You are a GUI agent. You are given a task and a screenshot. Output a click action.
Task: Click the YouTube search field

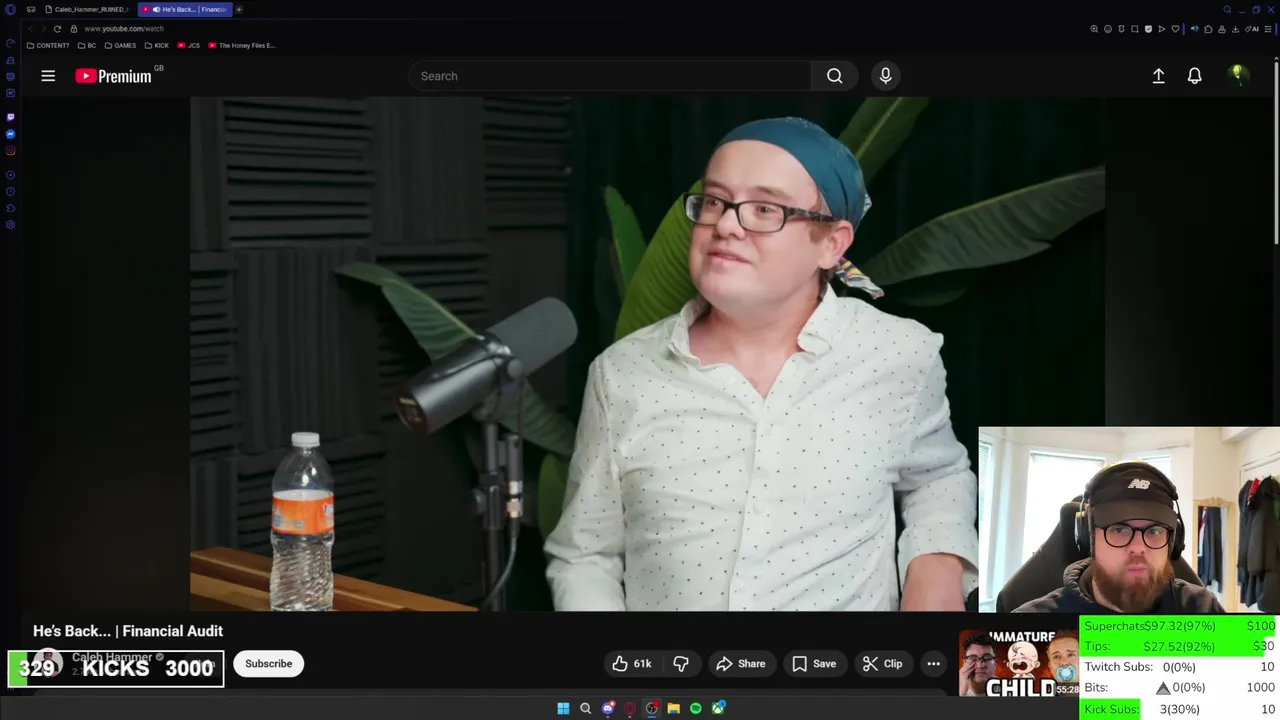[610, 76]
